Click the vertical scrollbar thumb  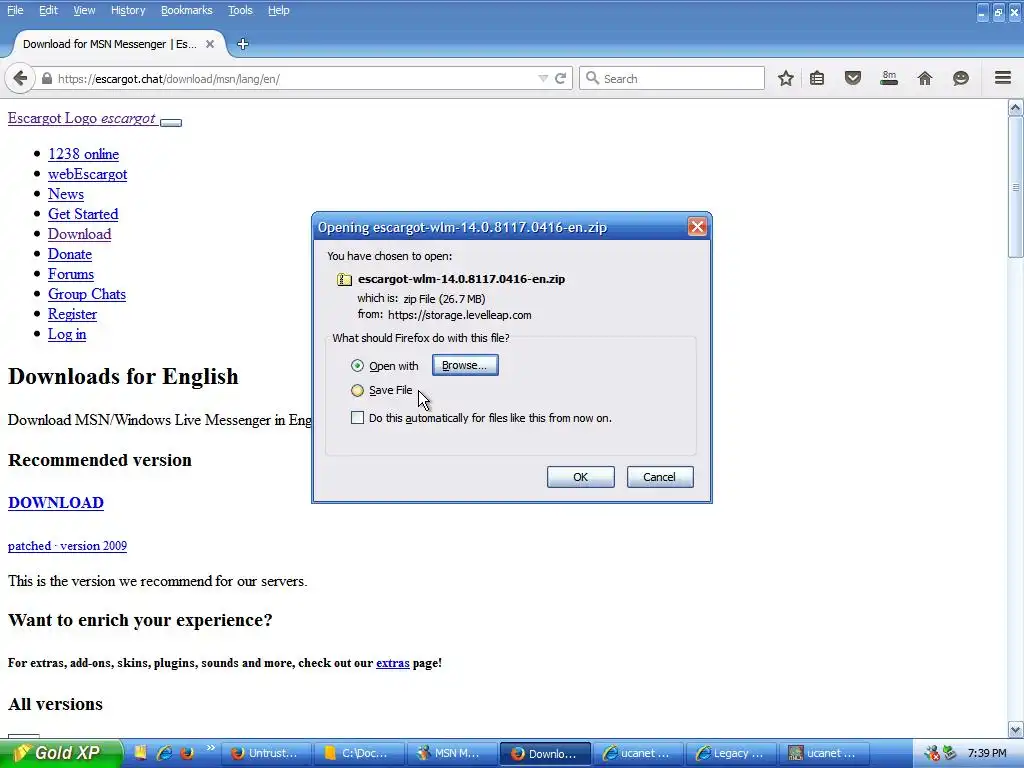pyautogui.click(x=1016, y=187)
